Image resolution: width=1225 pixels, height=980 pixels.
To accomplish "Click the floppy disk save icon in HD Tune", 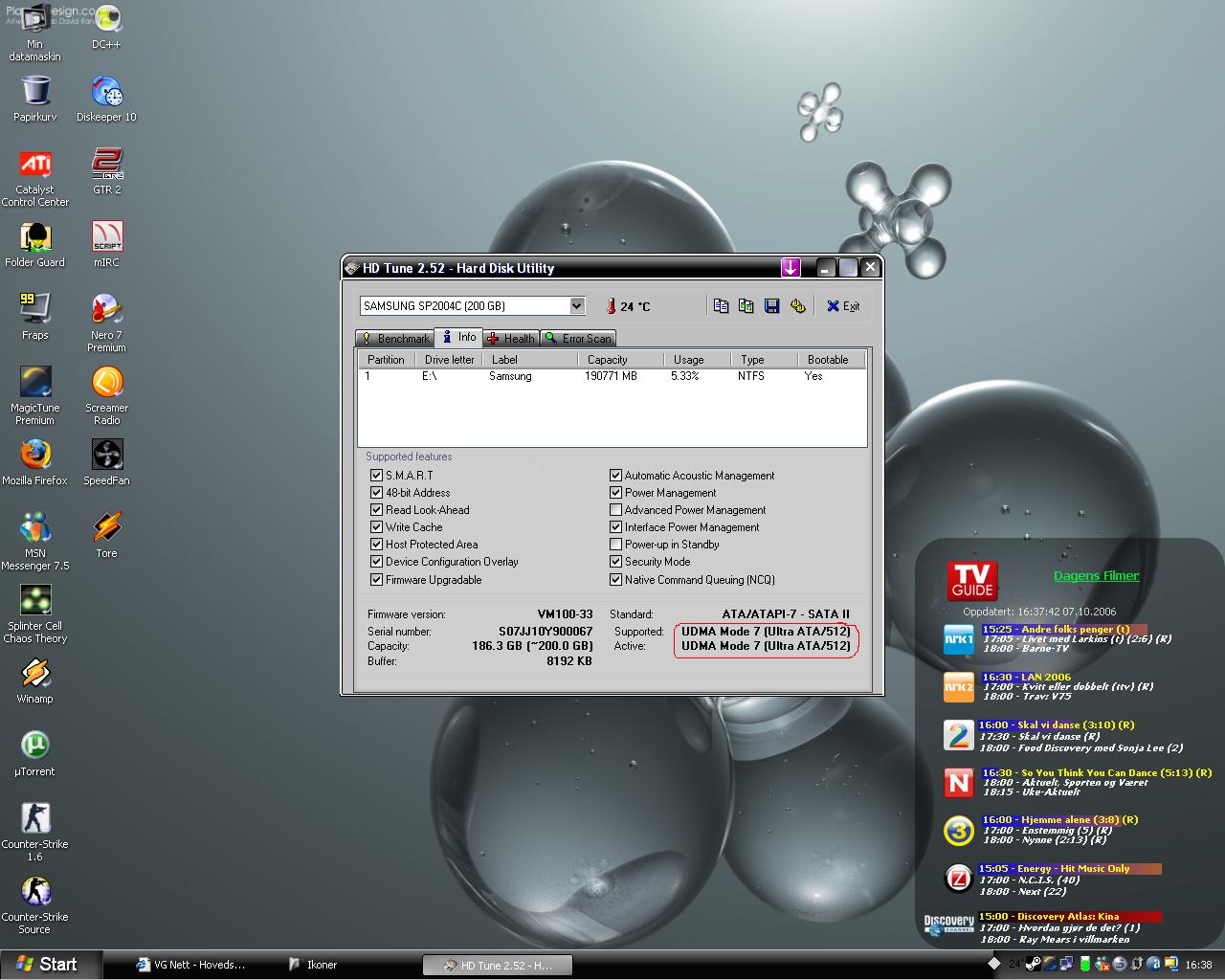I will 771,306.
